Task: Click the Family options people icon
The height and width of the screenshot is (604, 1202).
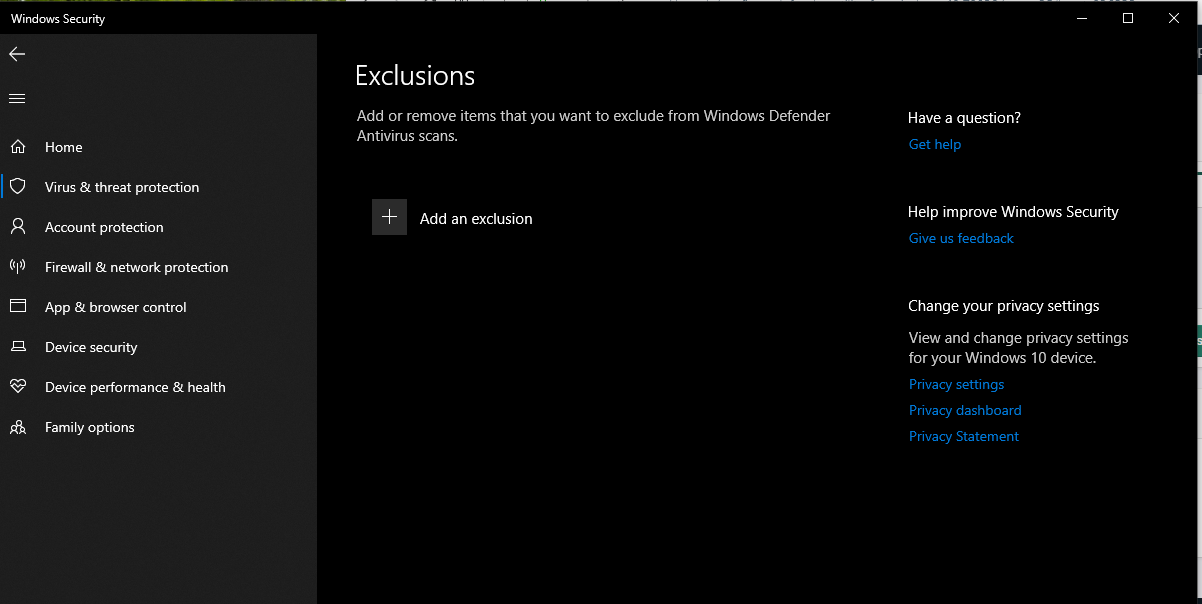Action: [x=17, y=427]
